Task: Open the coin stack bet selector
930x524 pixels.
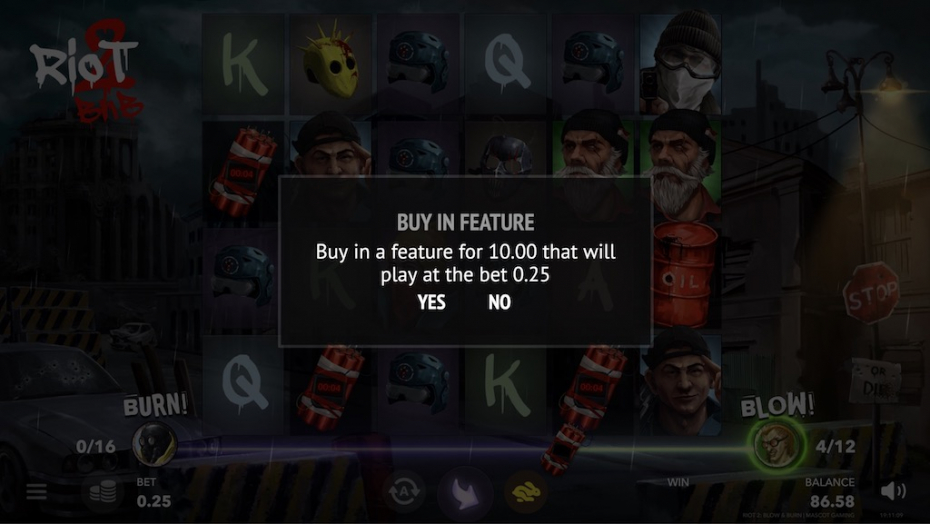Action: pyautogui.click(x=103, y=492)
